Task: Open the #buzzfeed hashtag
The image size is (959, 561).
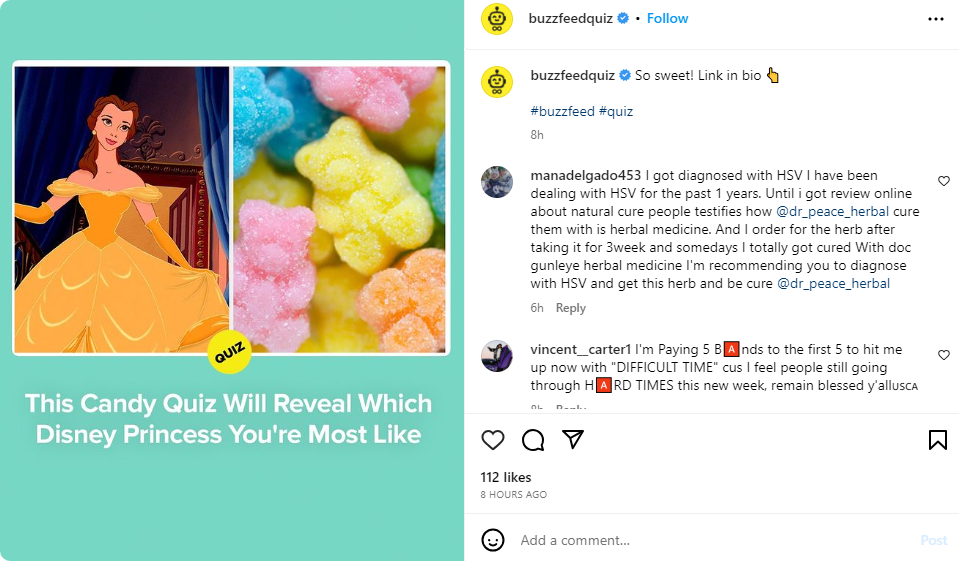Action: 562,111
